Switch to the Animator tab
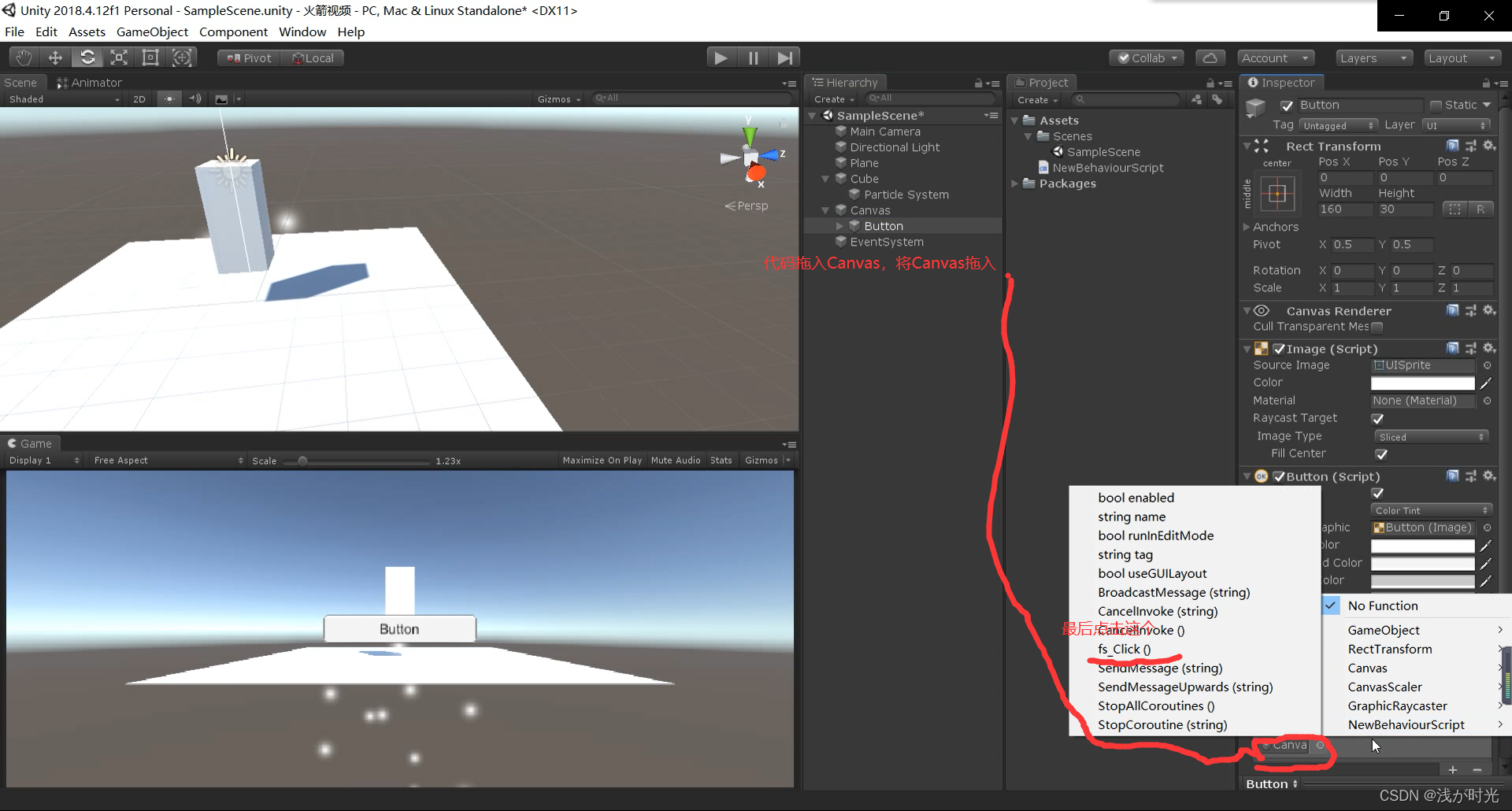Viewport: 1512px width, 811px height. [89, 83]
